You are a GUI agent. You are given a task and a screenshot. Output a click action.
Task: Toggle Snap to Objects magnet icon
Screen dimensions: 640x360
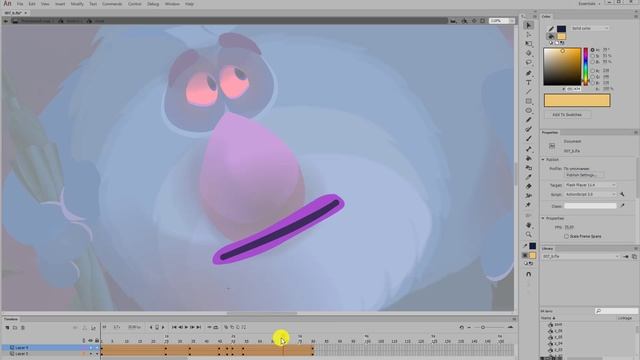tap(529, 274)
